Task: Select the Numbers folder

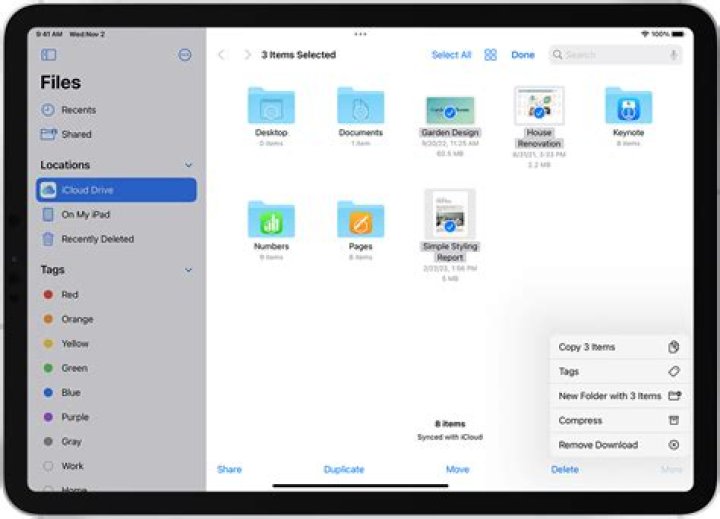Action: click(271, 219)
